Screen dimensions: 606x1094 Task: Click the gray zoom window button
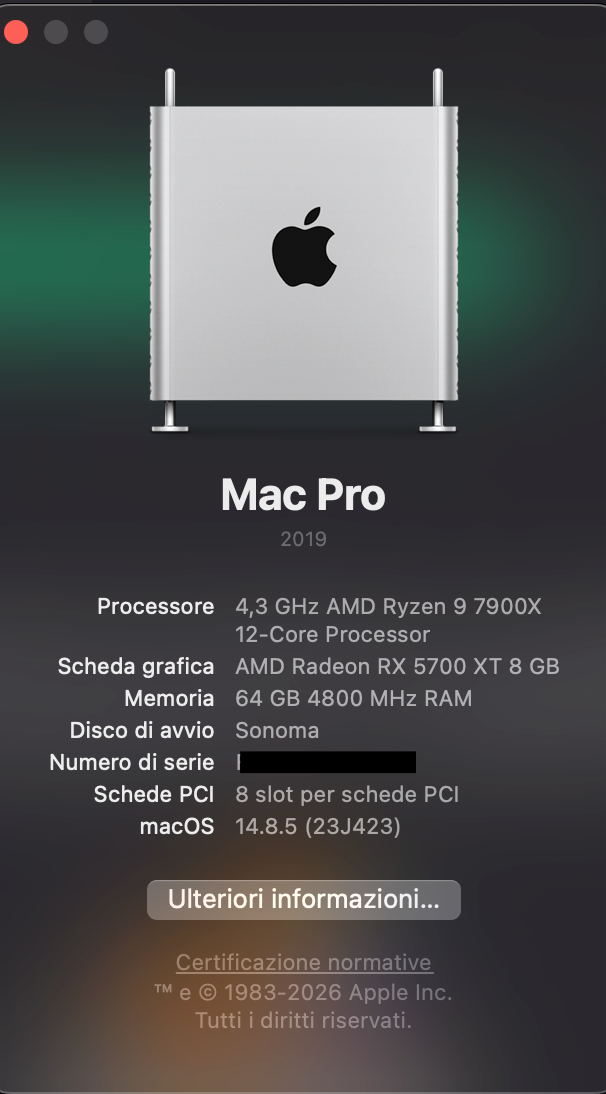tap(96, 31)
